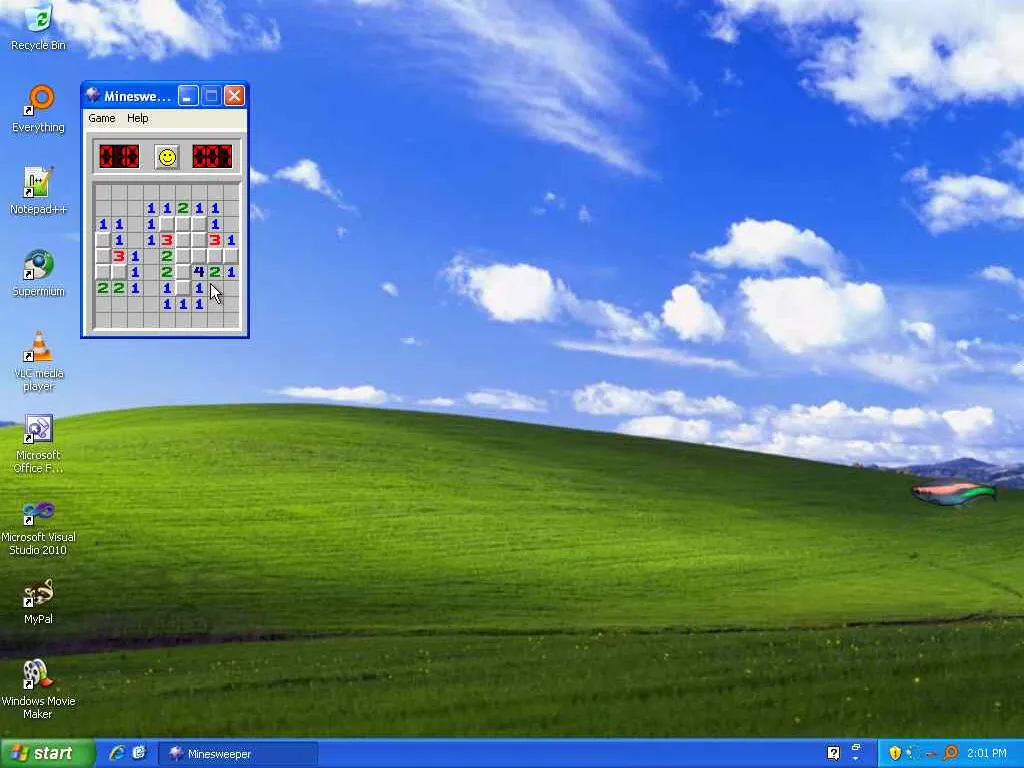Click the second quick launch icon

tap(139, 753)
